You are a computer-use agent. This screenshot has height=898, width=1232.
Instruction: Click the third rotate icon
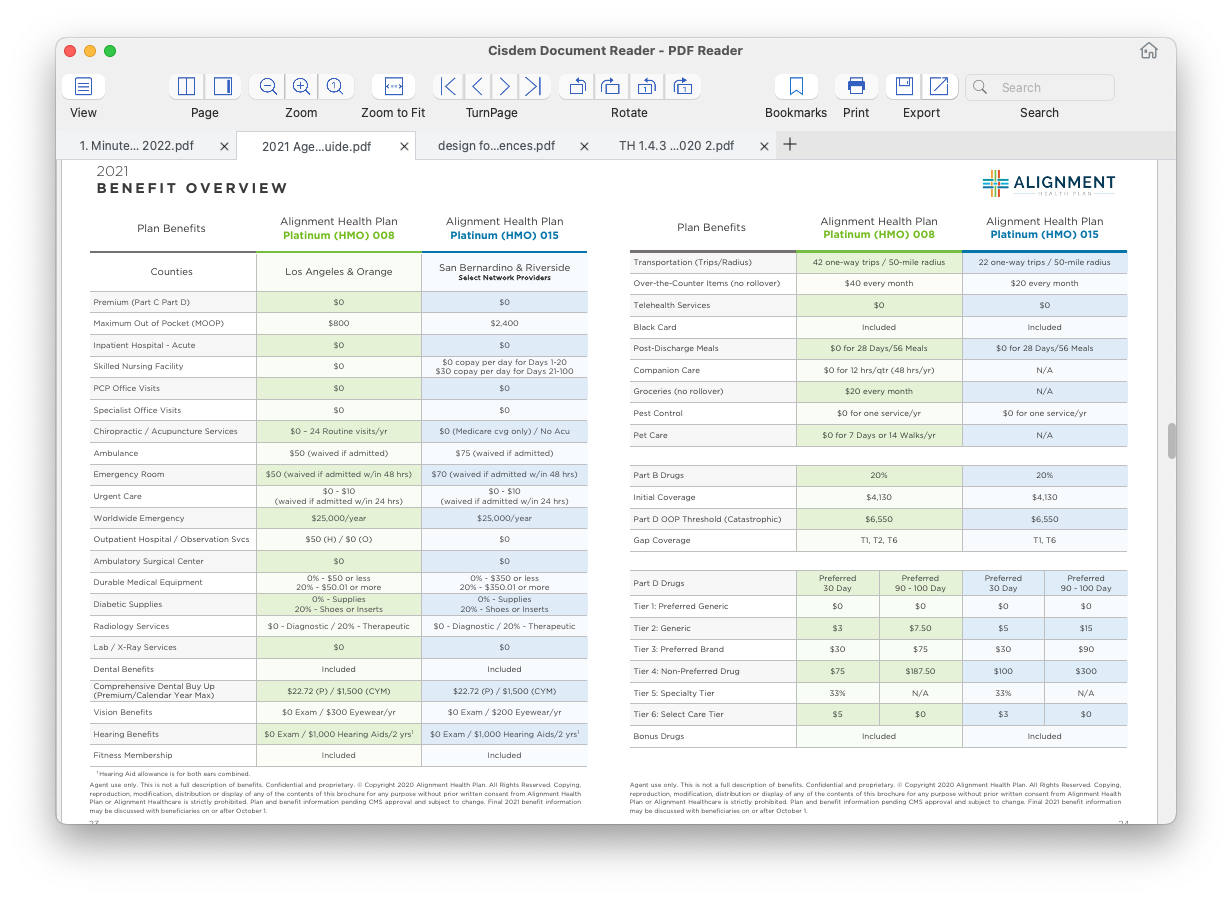(647, 86)
